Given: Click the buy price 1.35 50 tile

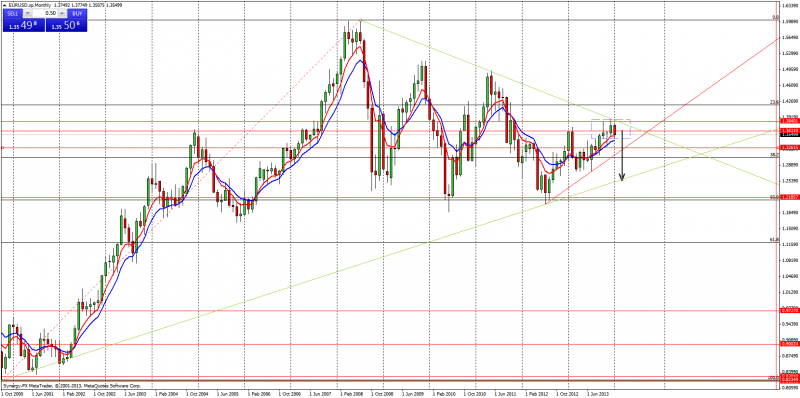Looking at the screenshot, I should (66, 24).
